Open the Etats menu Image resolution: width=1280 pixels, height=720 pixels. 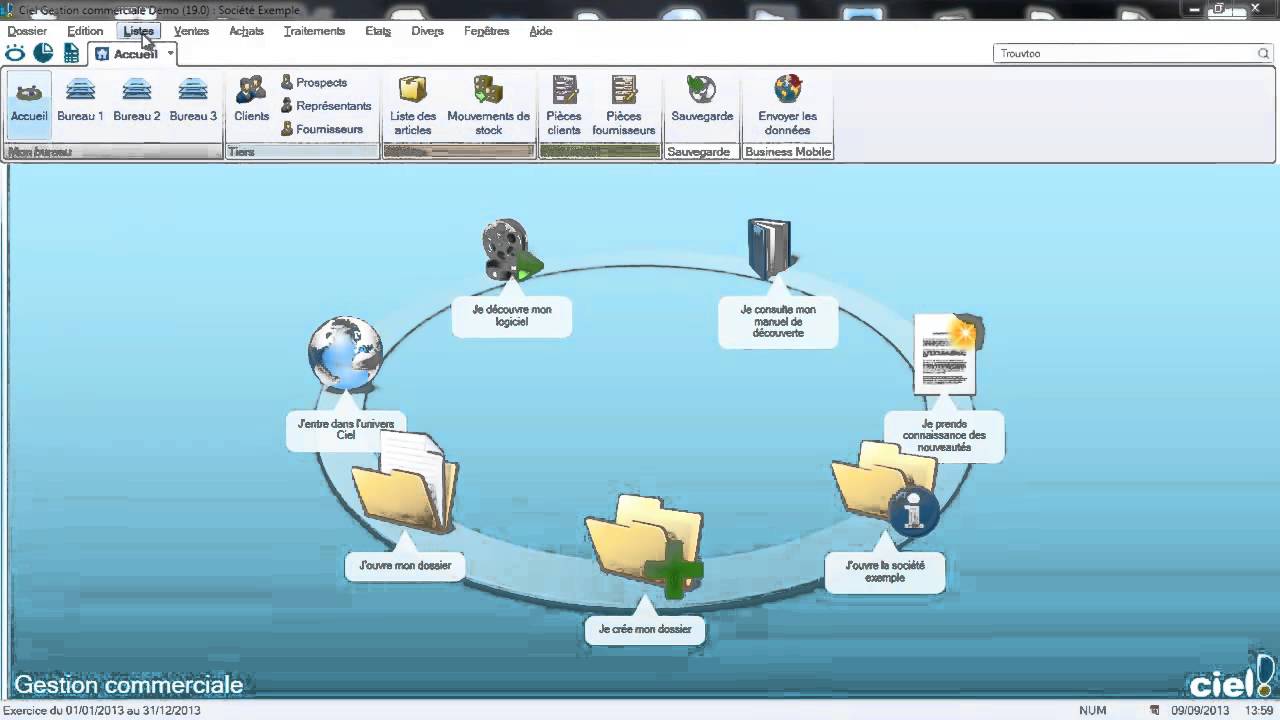click(x=378, y=31)
